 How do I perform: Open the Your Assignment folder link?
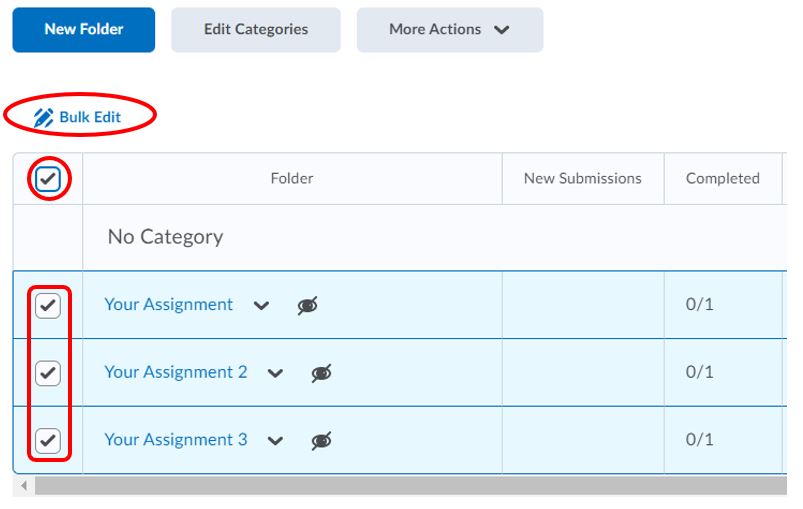(168, 305)
